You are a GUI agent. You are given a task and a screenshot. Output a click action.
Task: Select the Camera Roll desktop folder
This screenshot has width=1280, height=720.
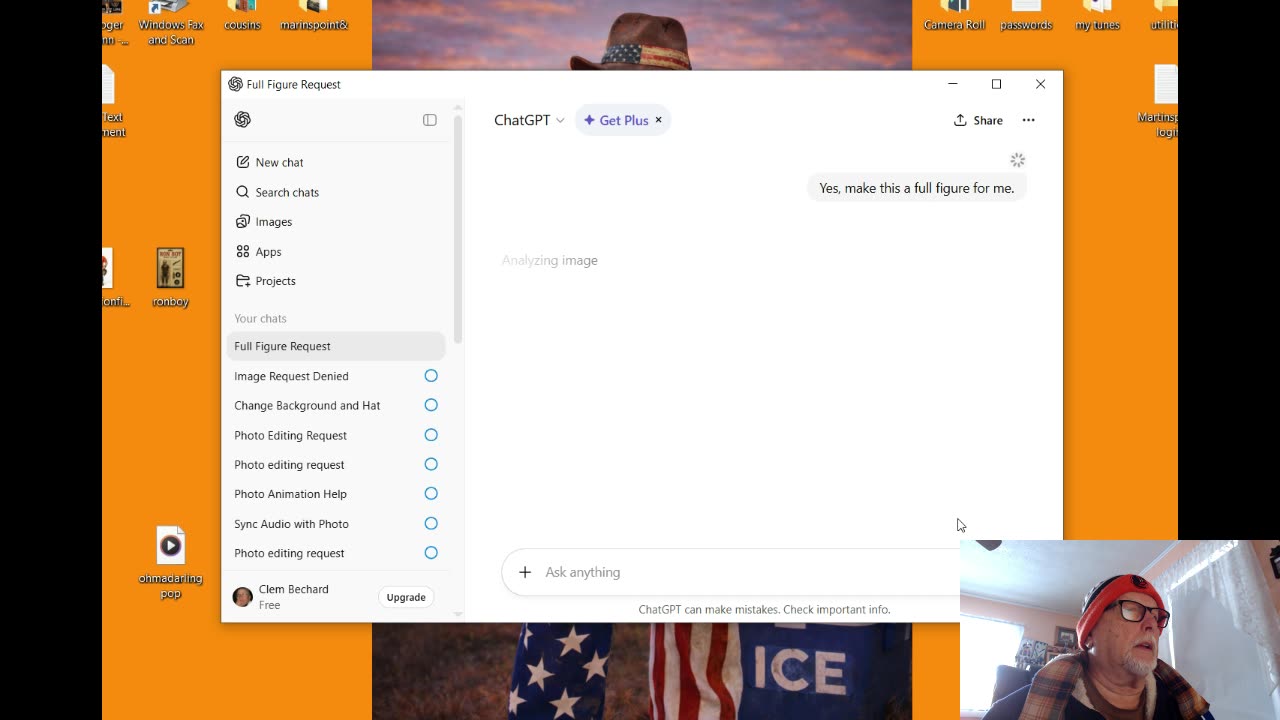point(954,16)
